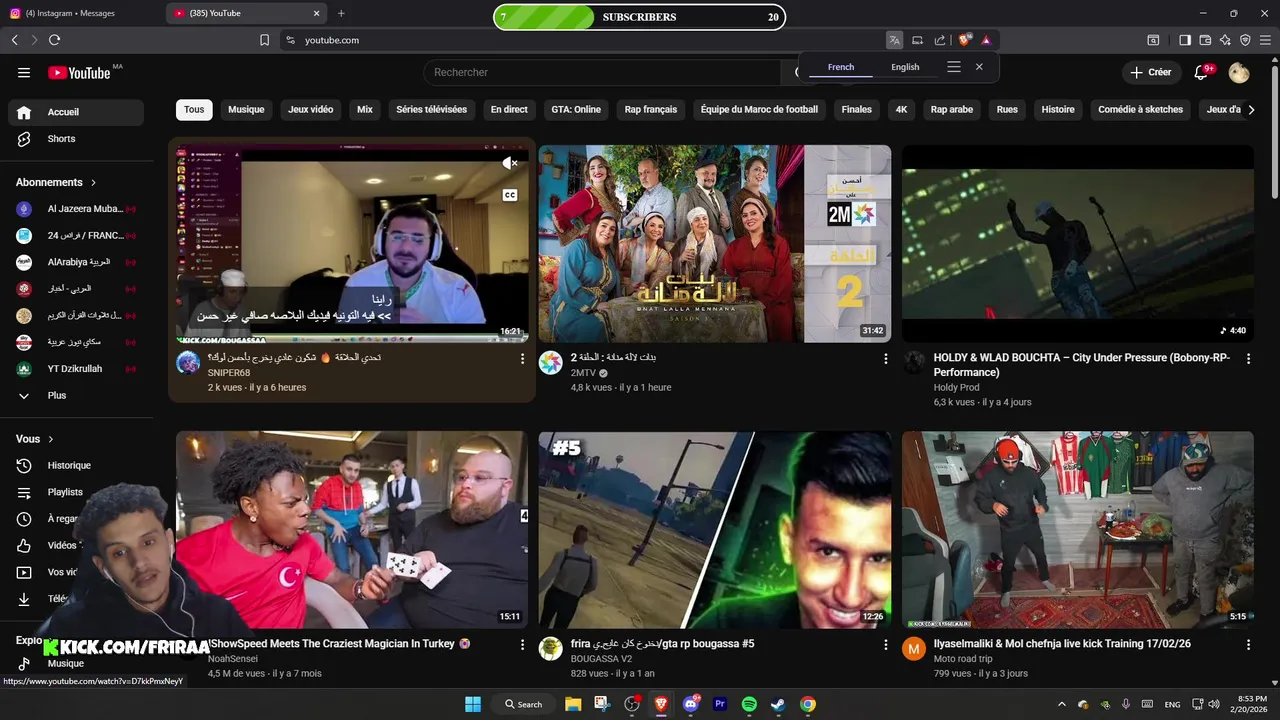This screenshot has width=1280, height=720.
Task: Open Shorts in the sidebar
Action: pyautogui.click(x=76, y=139)
